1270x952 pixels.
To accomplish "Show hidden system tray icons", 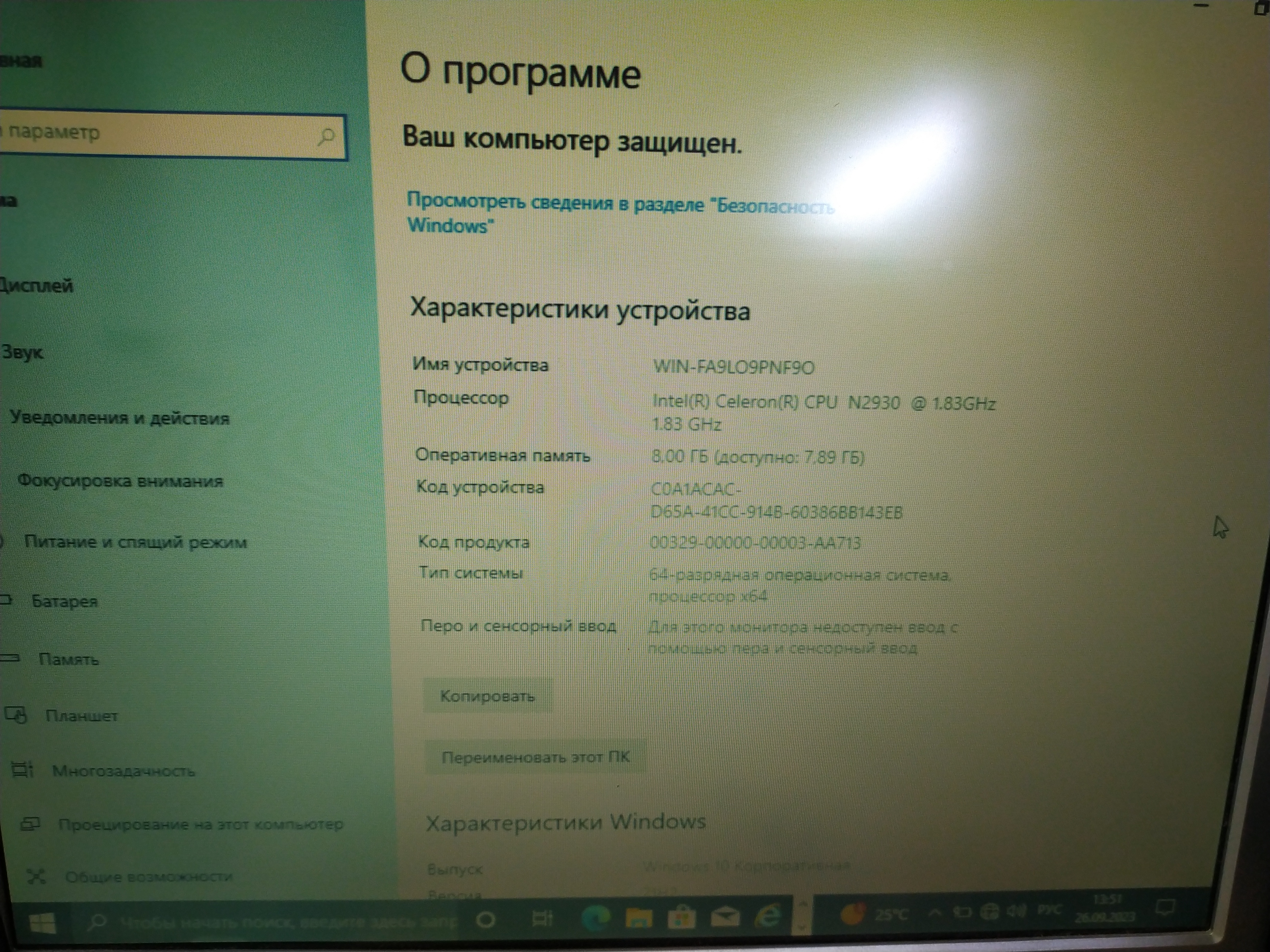I will pyautogui.click(x=934, y=912).
